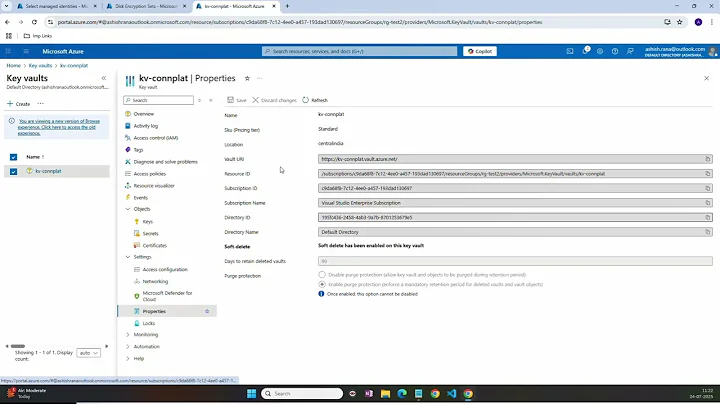Copy the Resource ID to clipboard
This screenshot has width=720, height=404.
pyautogui.click(x=708, y=174)
